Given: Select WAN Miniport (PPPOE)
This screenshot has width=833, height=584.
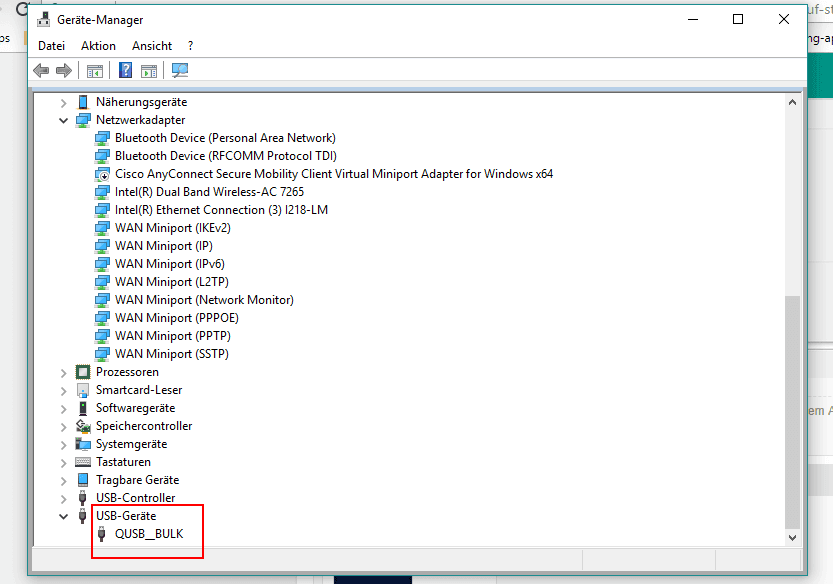Looking at the screenshot, I should point(177,318).
